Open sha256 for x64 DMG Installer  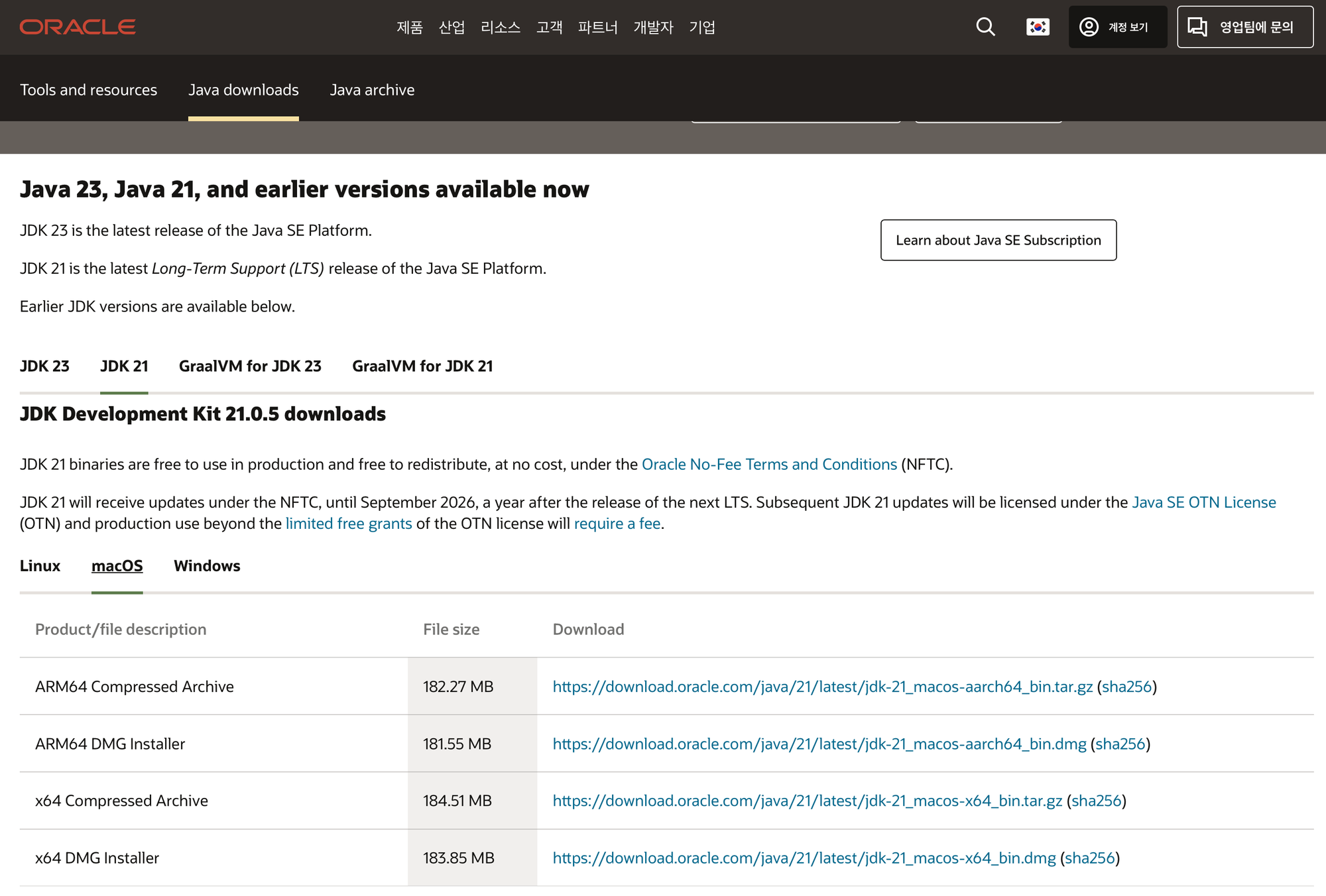click(x=1090, y=858)
